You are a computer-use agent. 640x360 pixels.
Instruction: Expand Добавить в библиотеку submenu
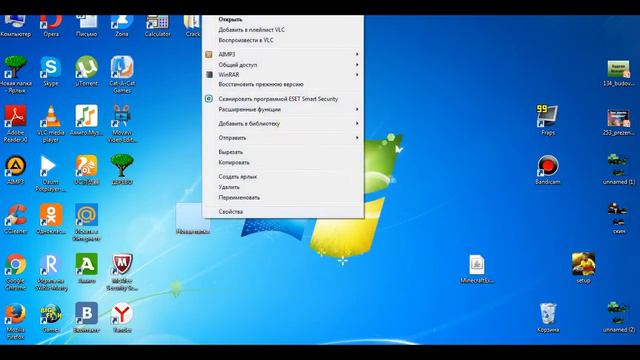(282, 123)
